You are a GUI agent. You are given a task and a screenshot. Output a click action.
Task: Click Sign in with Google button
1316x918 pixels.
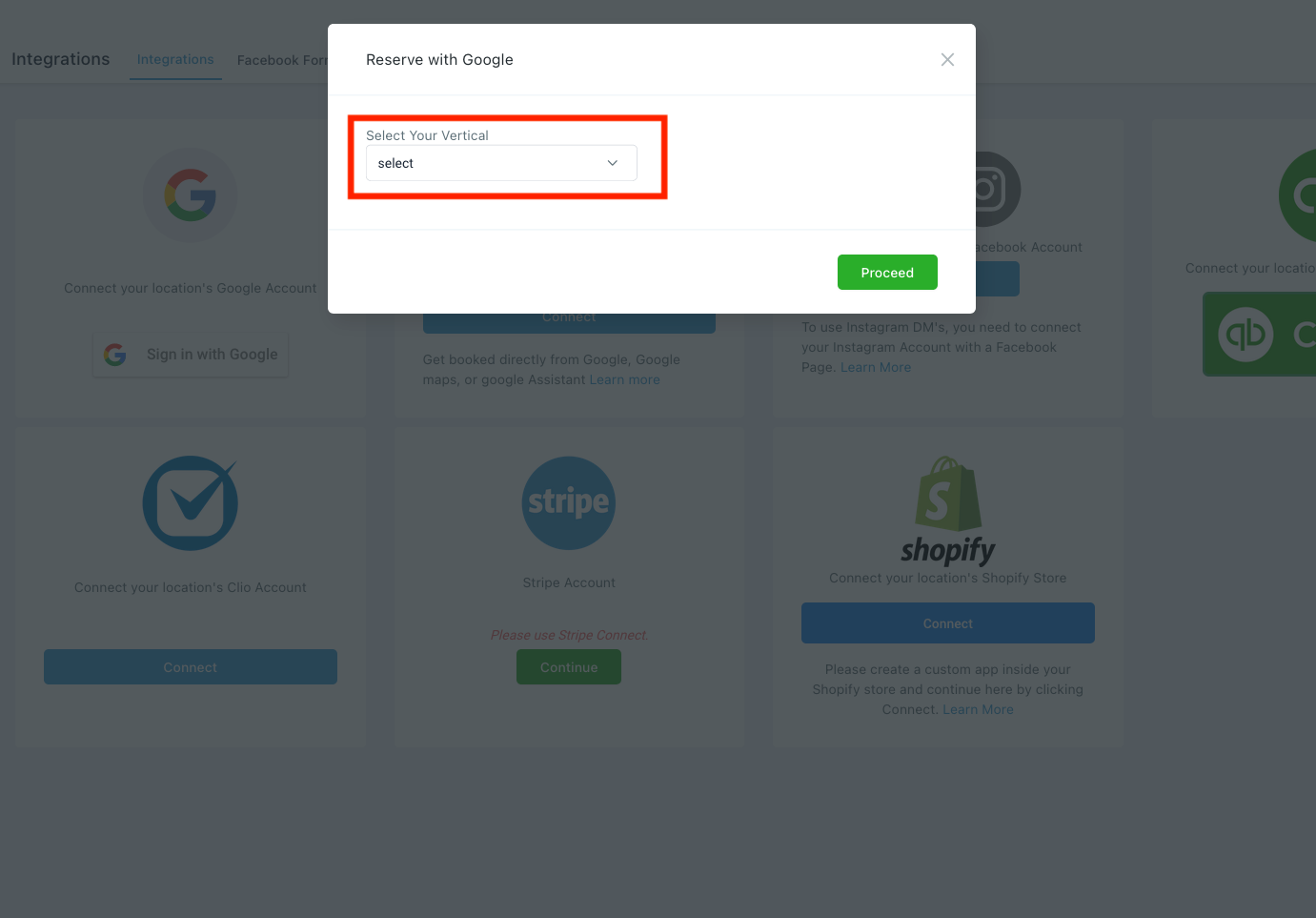pos(191,355)
